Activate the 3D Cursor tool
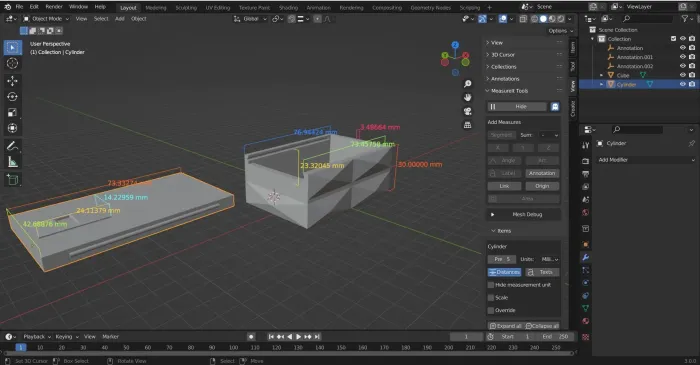Viewport: 700px width, 365px height. point(12,63)
